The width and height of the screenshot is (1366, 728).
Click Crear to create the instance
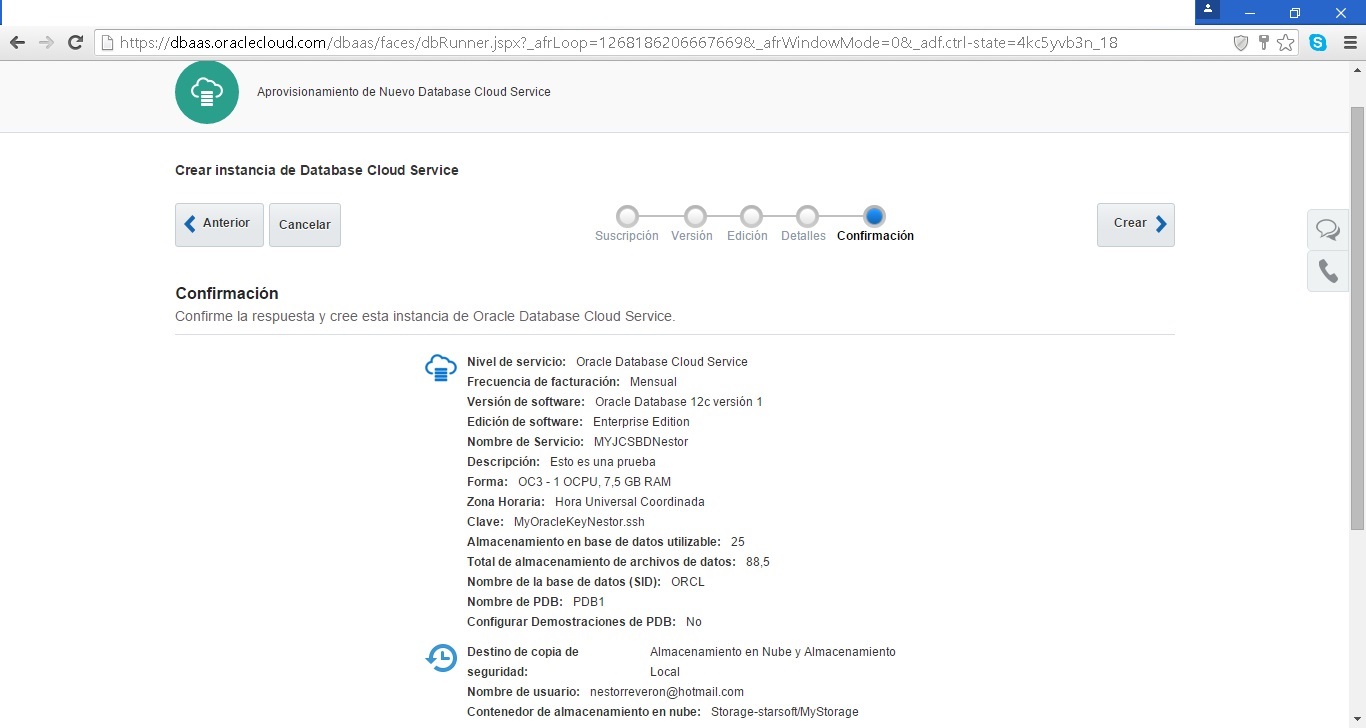tap(1135, 224)
